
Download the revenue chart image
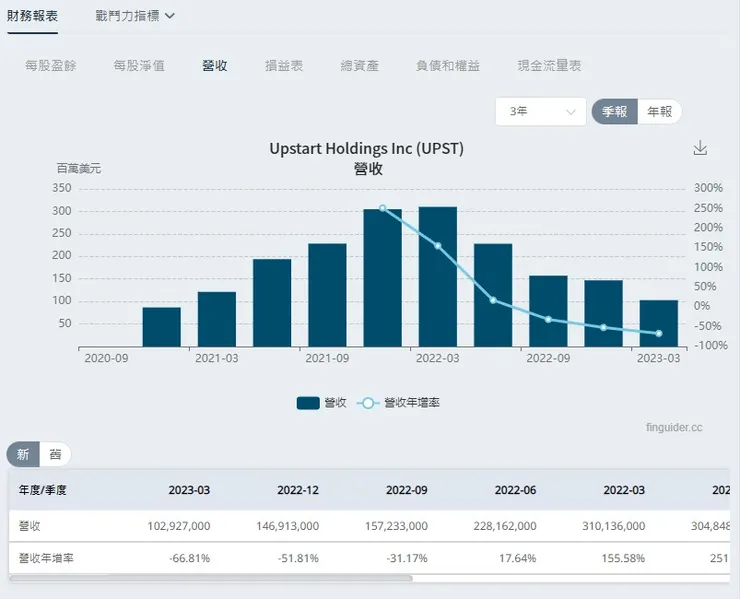700,148
